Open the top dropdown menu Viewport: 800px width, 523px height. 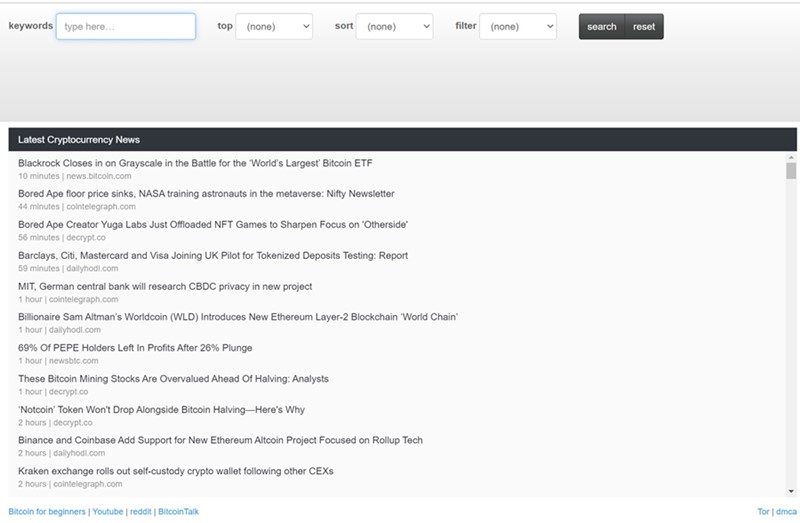(274, 26)
